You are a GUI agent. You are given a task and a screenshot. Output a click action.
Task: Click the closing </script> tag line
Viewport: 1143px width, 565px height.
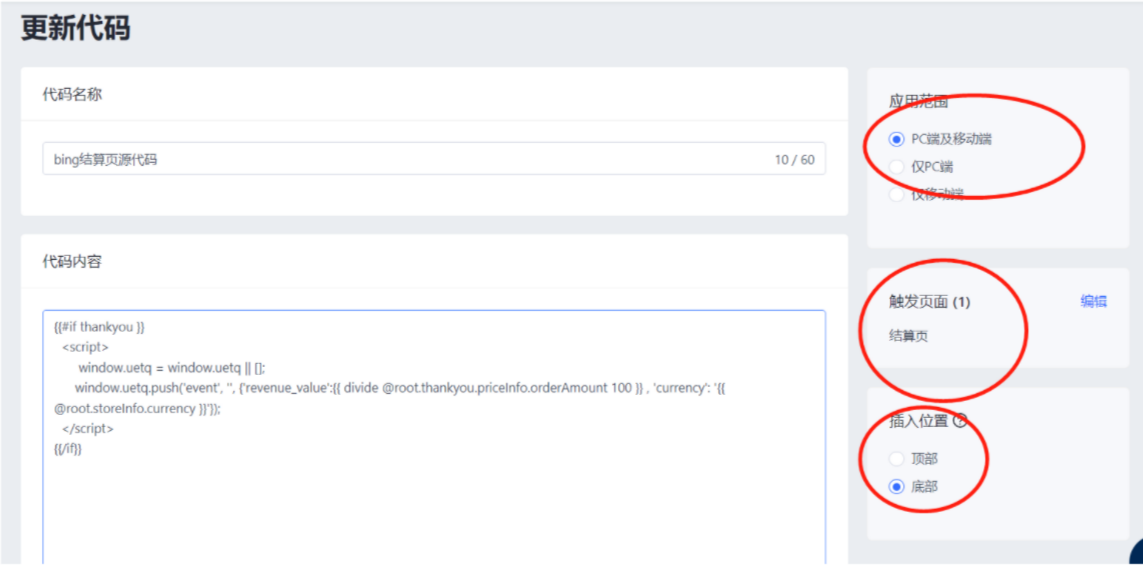click(88, 429)
